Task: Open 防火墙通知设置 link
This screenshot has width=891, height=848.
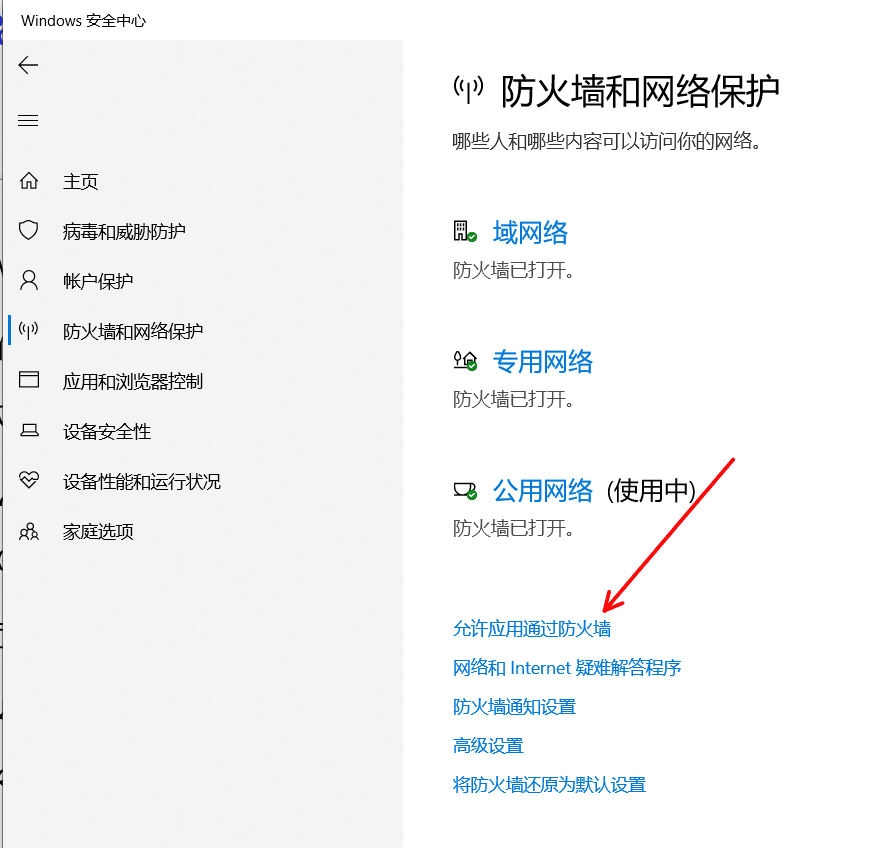Action: 514,706
